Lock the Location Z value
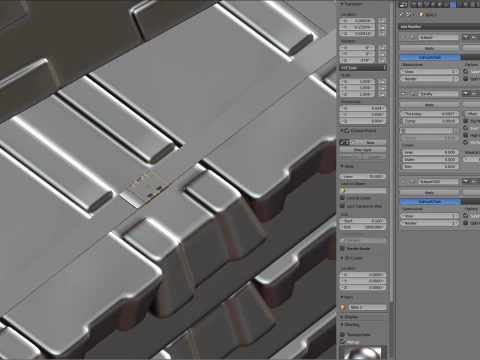Screen dimensions: 480x360 click(x=382, y=33)
